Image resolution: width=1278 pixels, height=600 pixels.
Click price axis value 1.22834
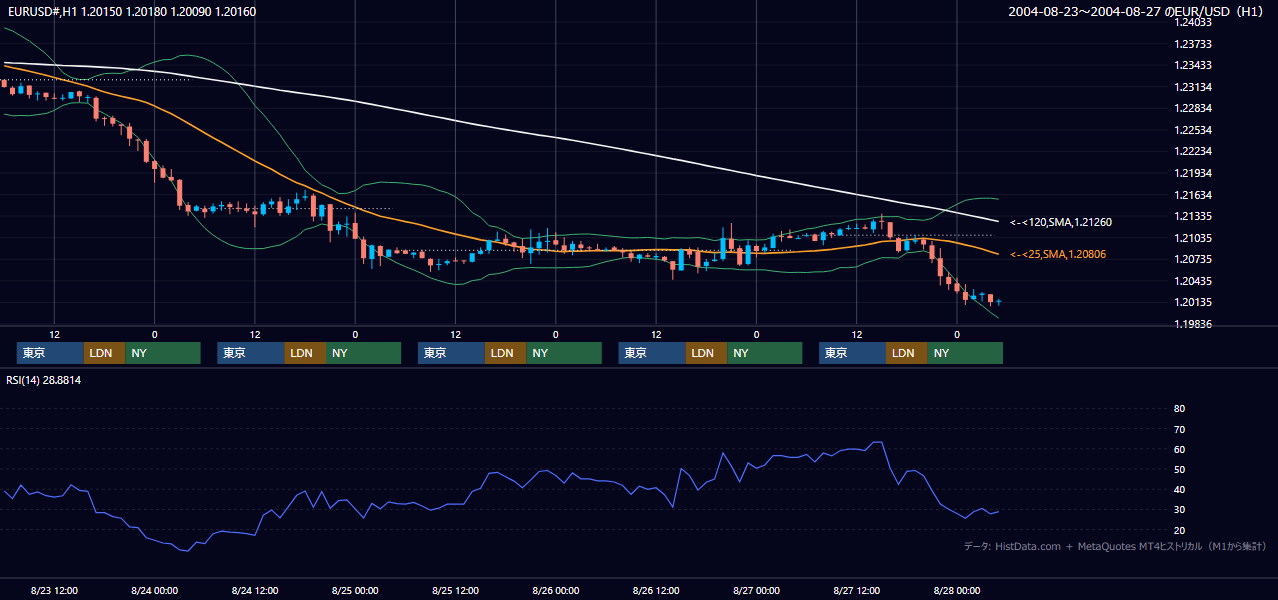coord(1192,108)
